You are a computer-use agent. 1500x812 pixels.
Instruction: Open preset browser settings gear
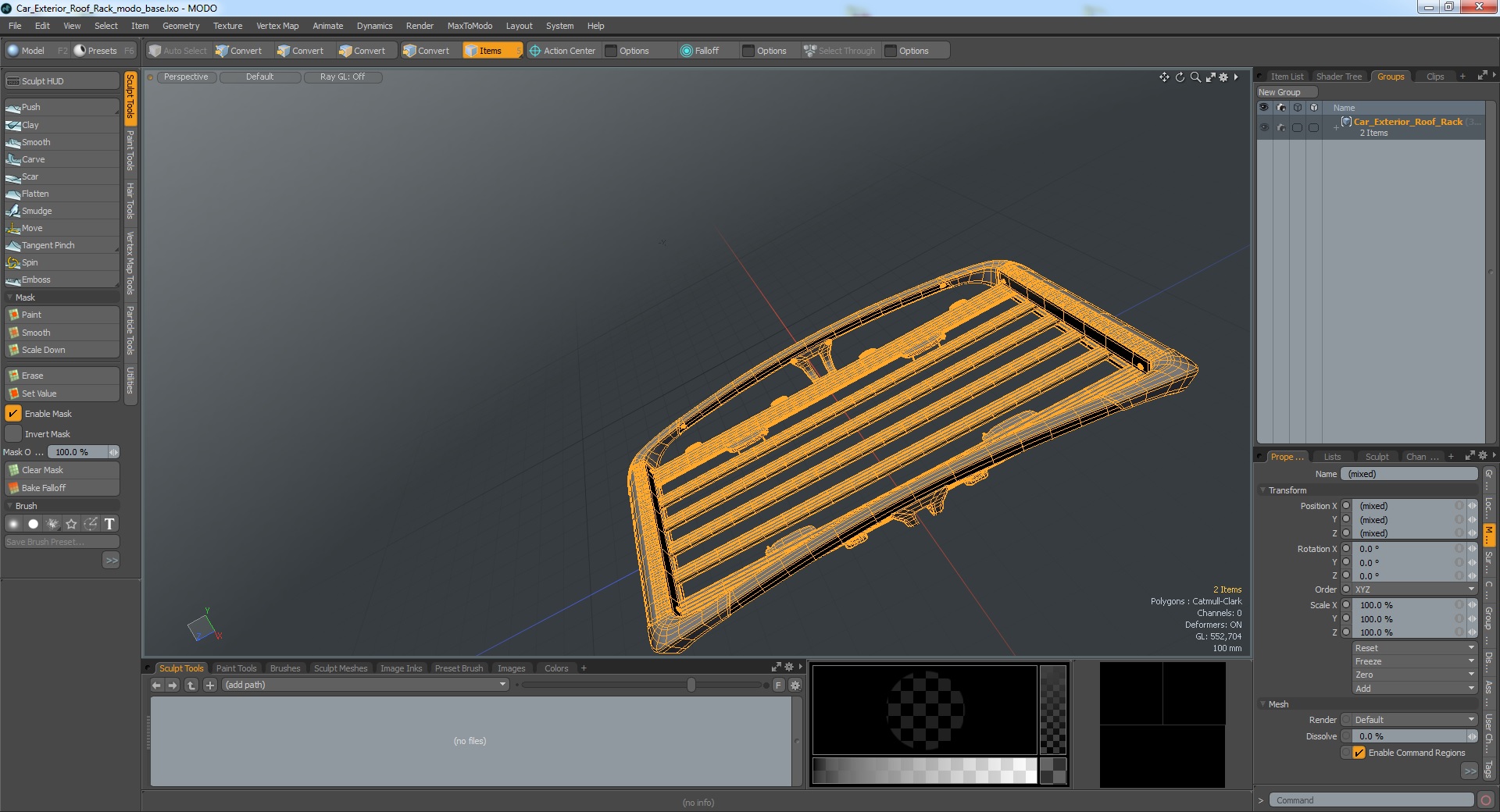[x=795, y=685]
